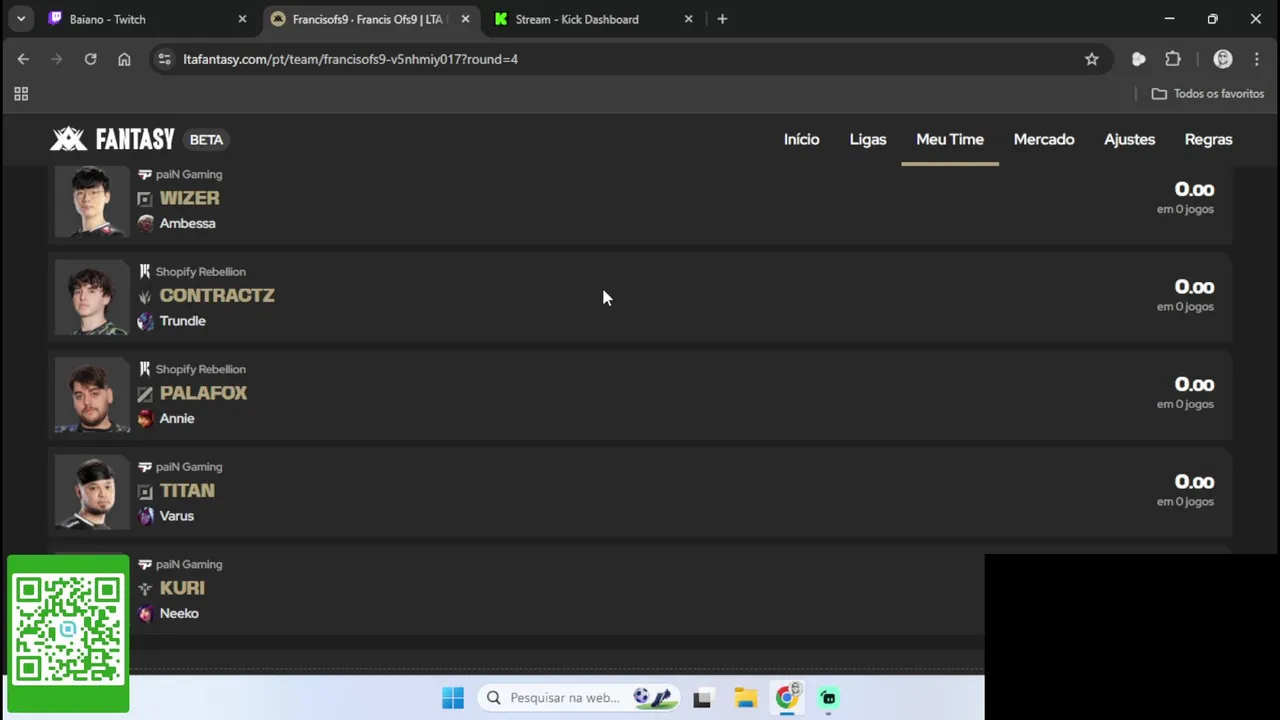Open the extensions puzzle icon
1280x720 pixels.
point(1173,59)
